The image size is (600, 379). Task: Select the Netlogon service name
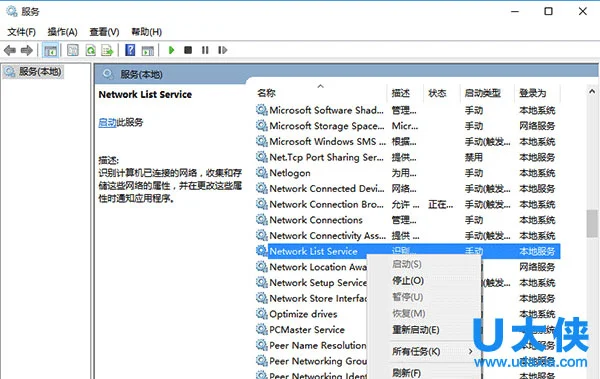coord(290,173)
